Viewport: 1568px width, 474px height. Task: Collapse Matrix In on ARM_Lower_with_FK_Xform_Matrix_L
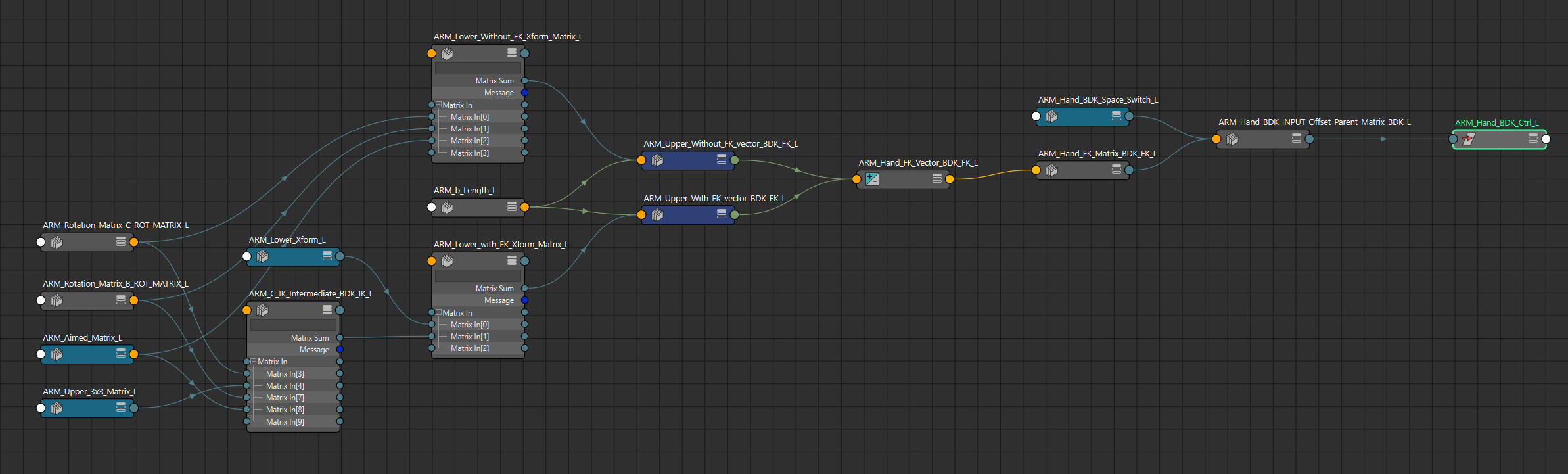pyautogui.click(x=438, y=313)
